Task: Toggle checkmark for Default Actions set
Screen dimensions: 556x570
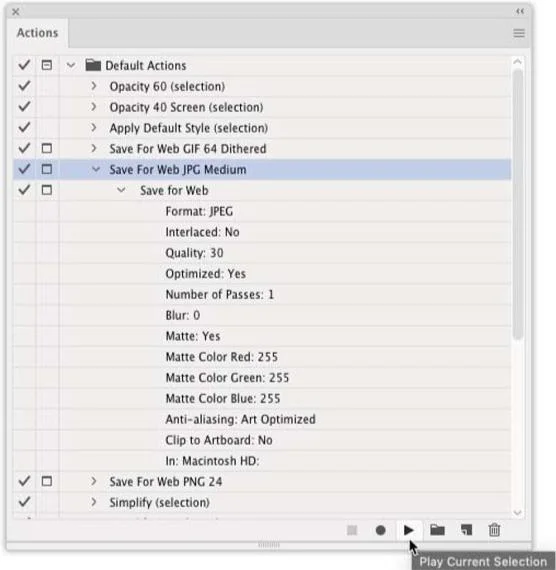Action: click(24, 65)
